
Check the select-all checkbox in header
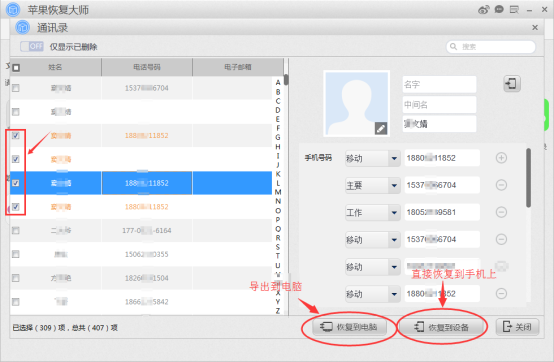tap(16, 67)
